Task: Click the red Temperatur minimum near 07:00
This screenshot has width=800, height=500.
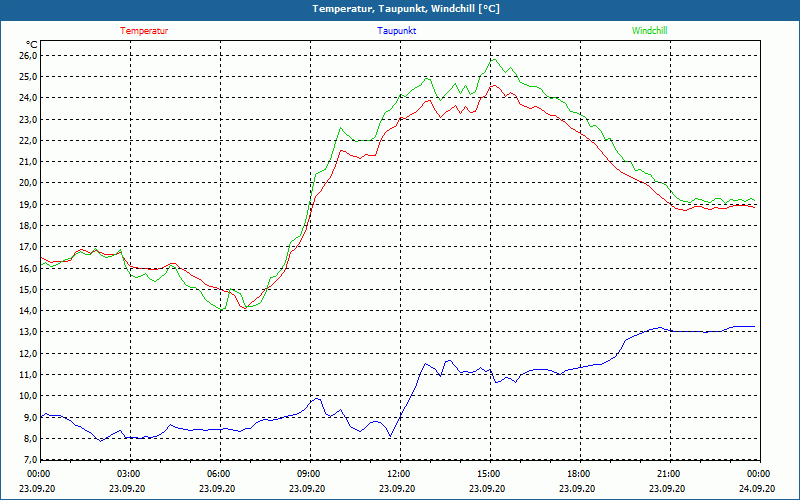Action: (245, 308)
